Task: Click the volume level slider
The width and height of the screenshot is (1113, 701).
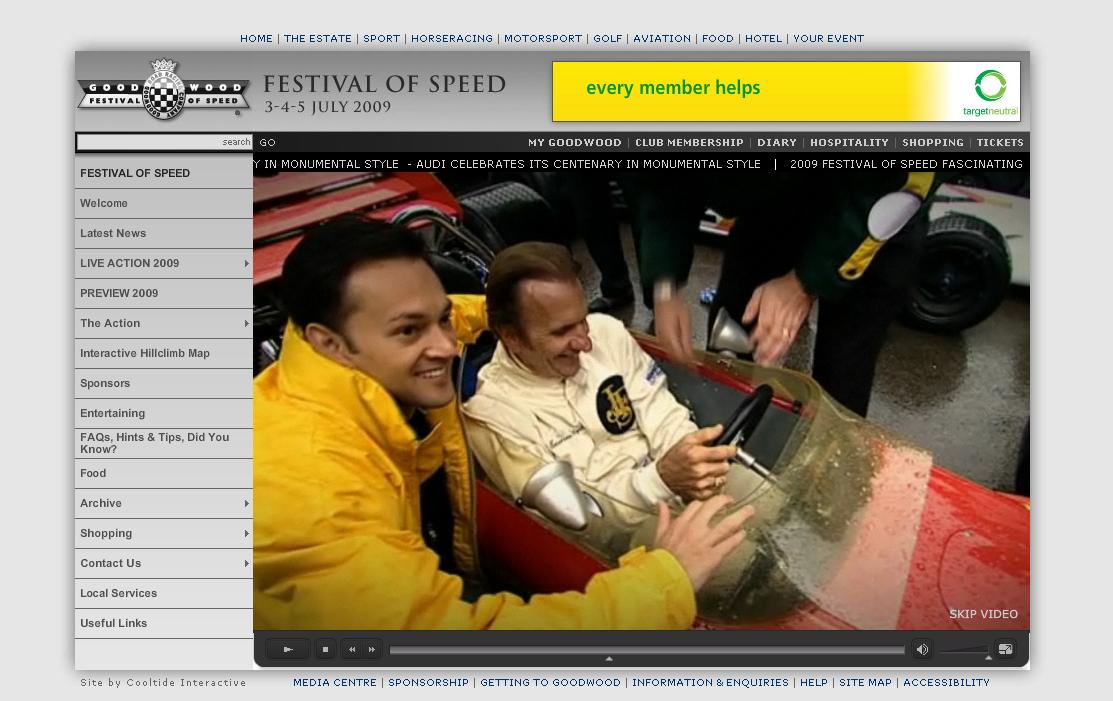Action: [964, 651]
